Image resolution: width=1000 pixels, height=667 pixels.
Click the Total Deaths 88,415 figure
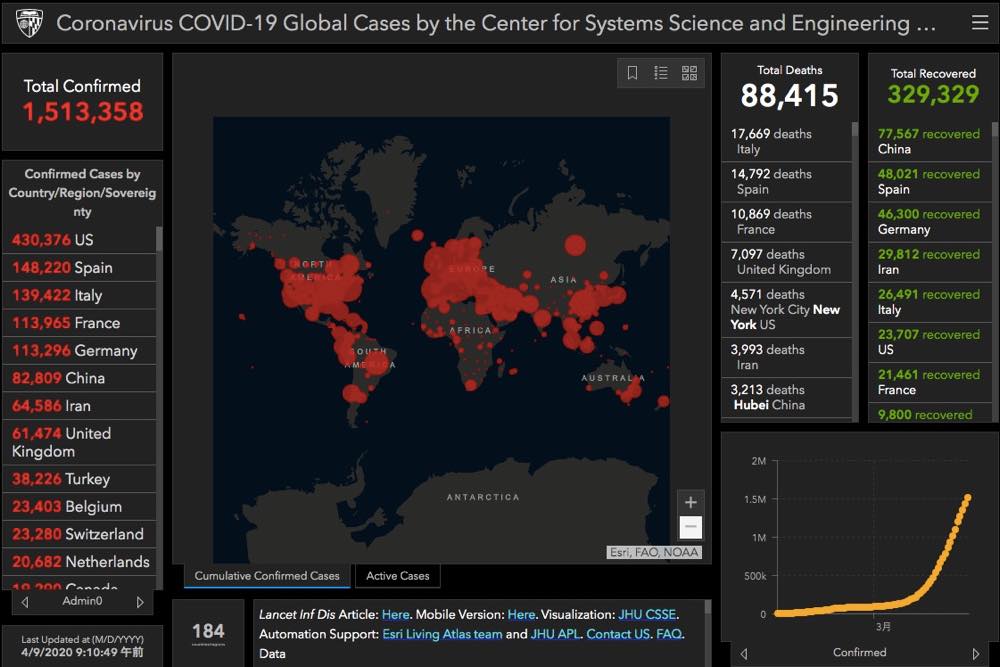tap(790, 96)
